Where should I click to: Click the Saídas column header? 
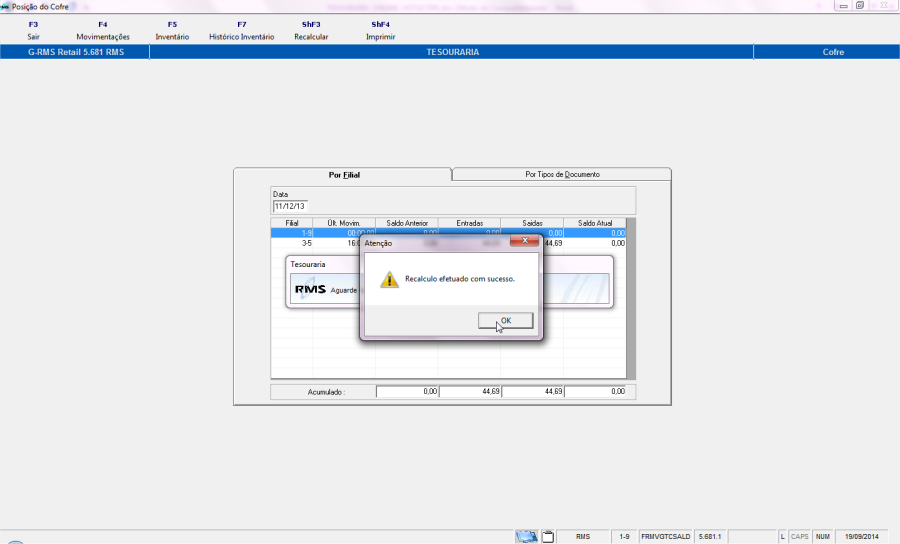click(x=532, y=223)
